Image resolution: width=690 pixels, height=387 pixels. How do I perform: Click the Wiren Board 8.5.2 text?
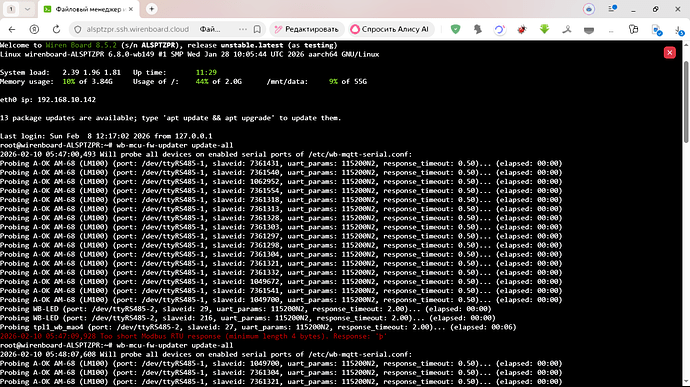tap(81, 45)
